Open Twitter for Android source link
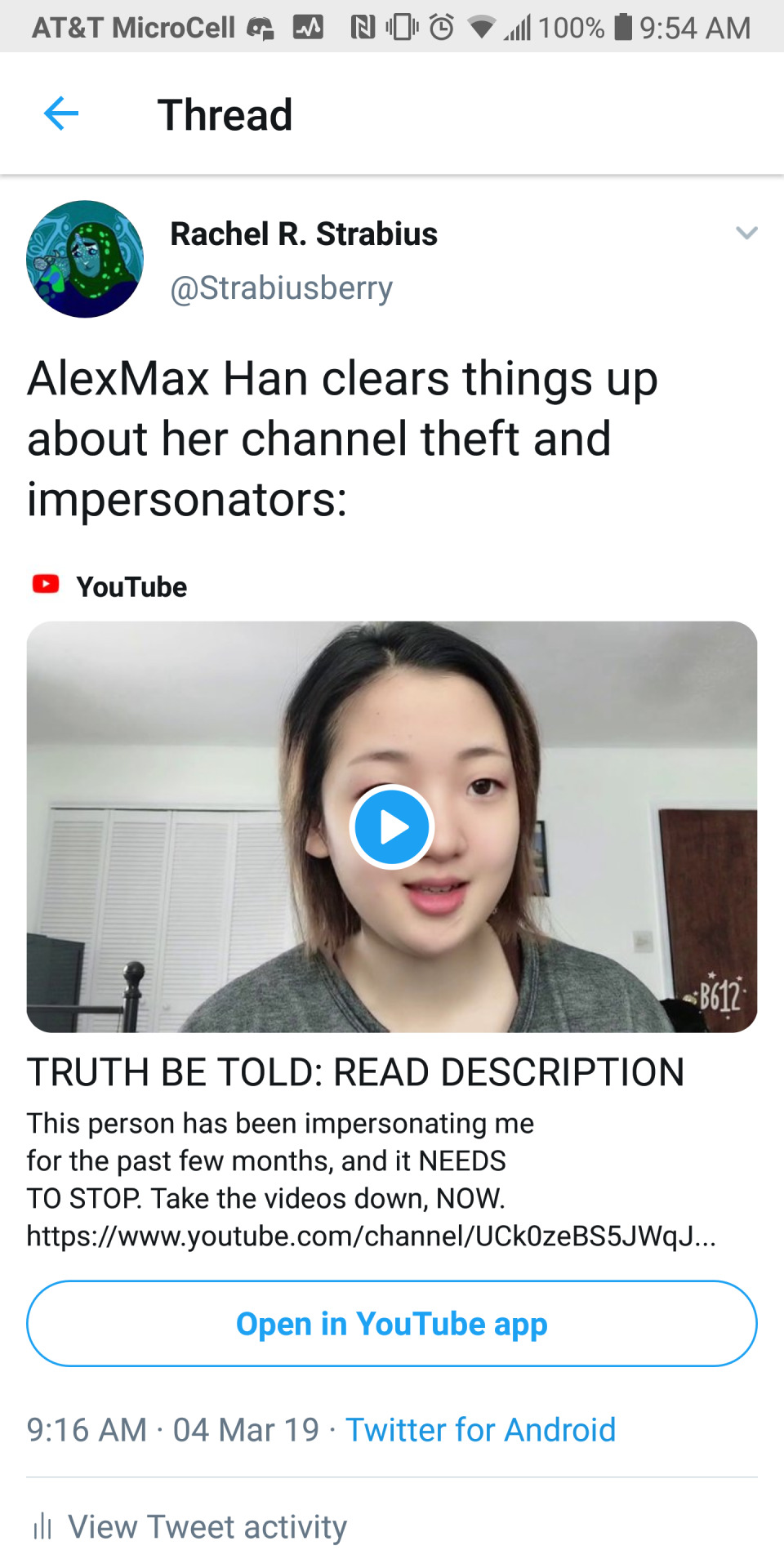Screen dimensions: 784x1568 coord(480,1430)
